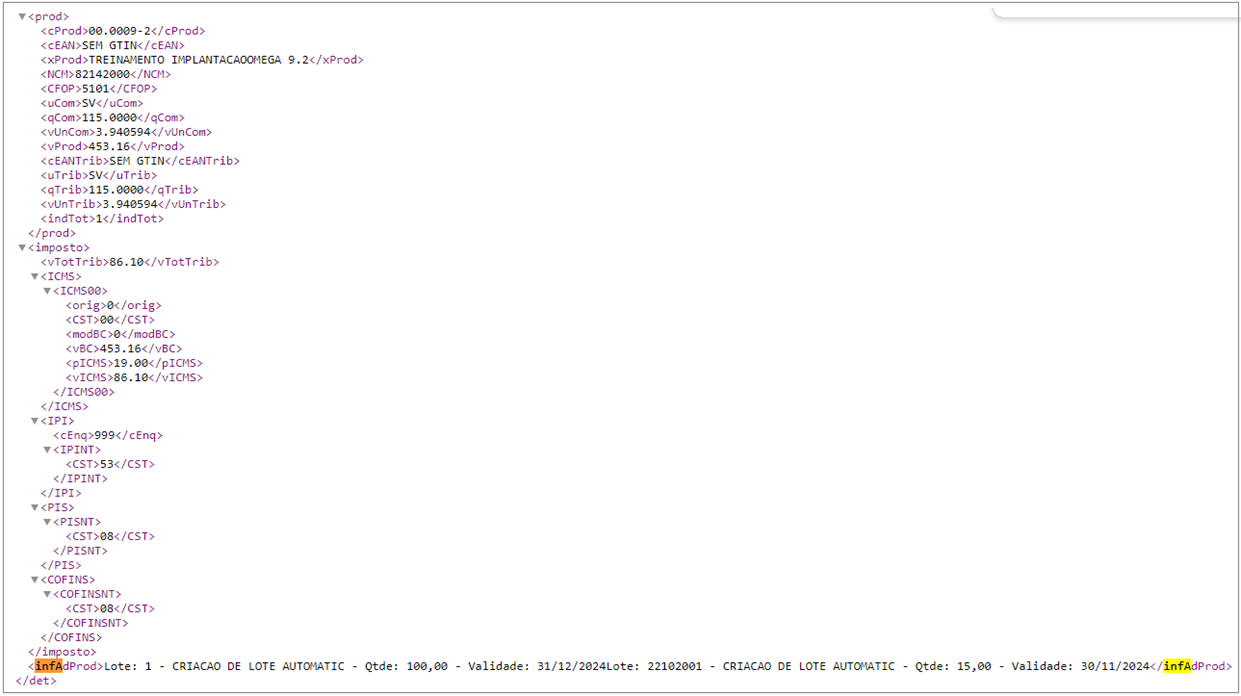1241x696 pixels.
Task: Click the <vBC>453.16 line
Action: 123,349
